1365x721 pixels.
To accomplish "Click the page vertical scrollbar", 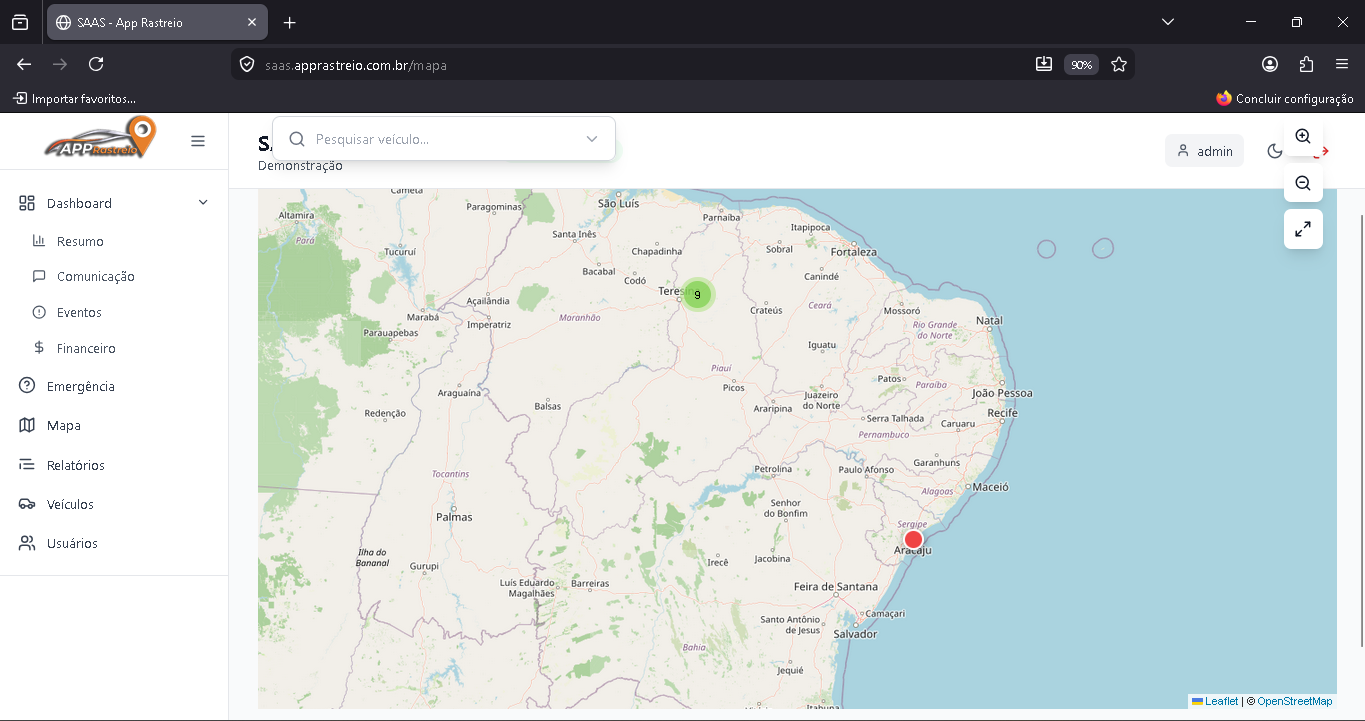I will point(1360,430).
